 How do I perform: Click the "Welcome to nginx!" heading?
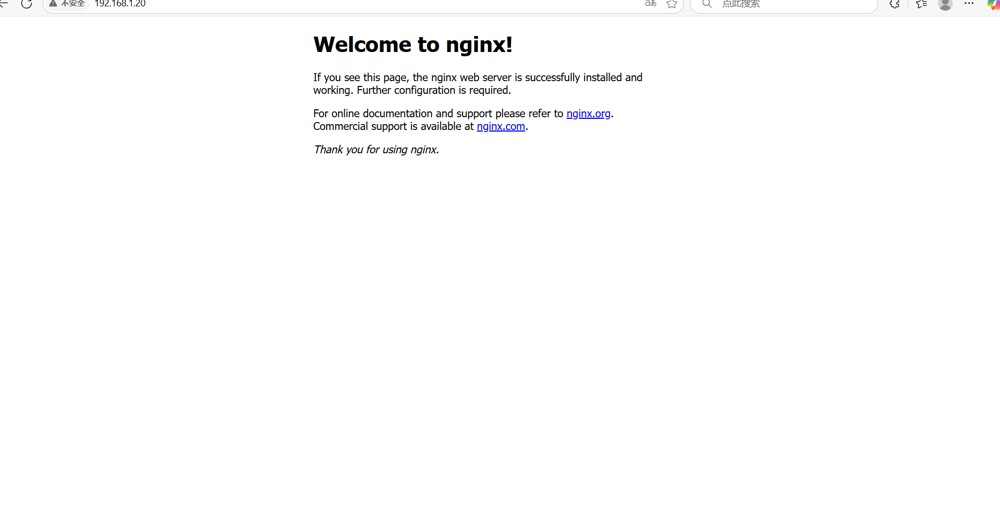(x=413, y=45)
